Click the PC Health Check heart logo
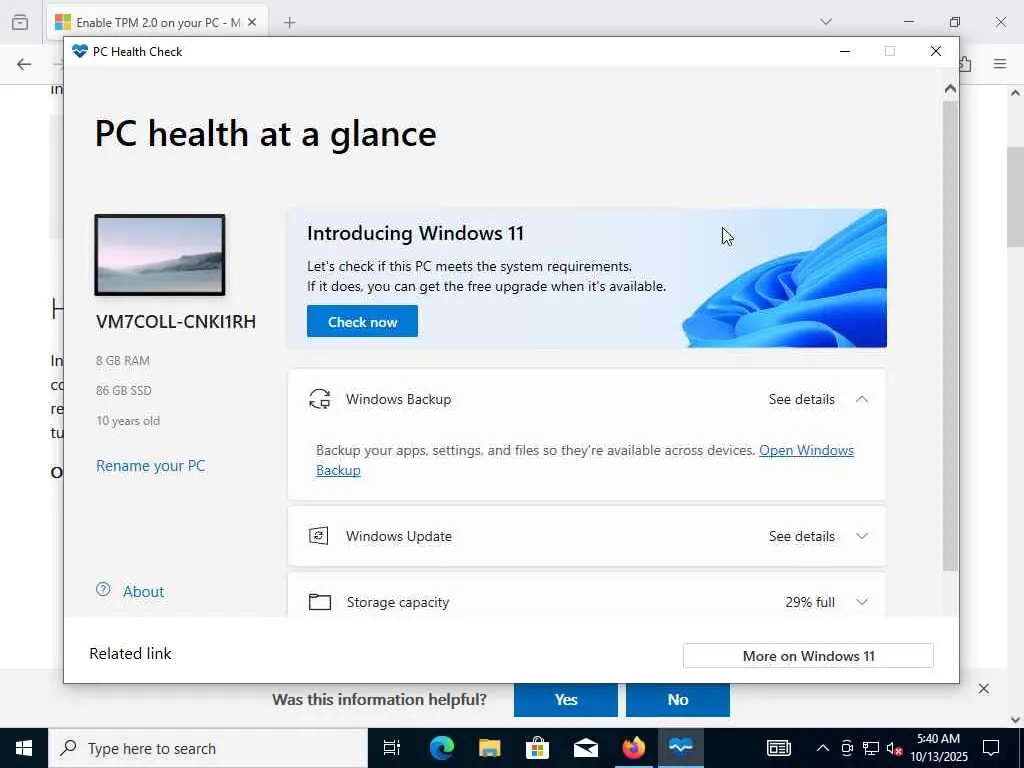The height and width of the screenshot is (768, 1024). pos(80,51)
